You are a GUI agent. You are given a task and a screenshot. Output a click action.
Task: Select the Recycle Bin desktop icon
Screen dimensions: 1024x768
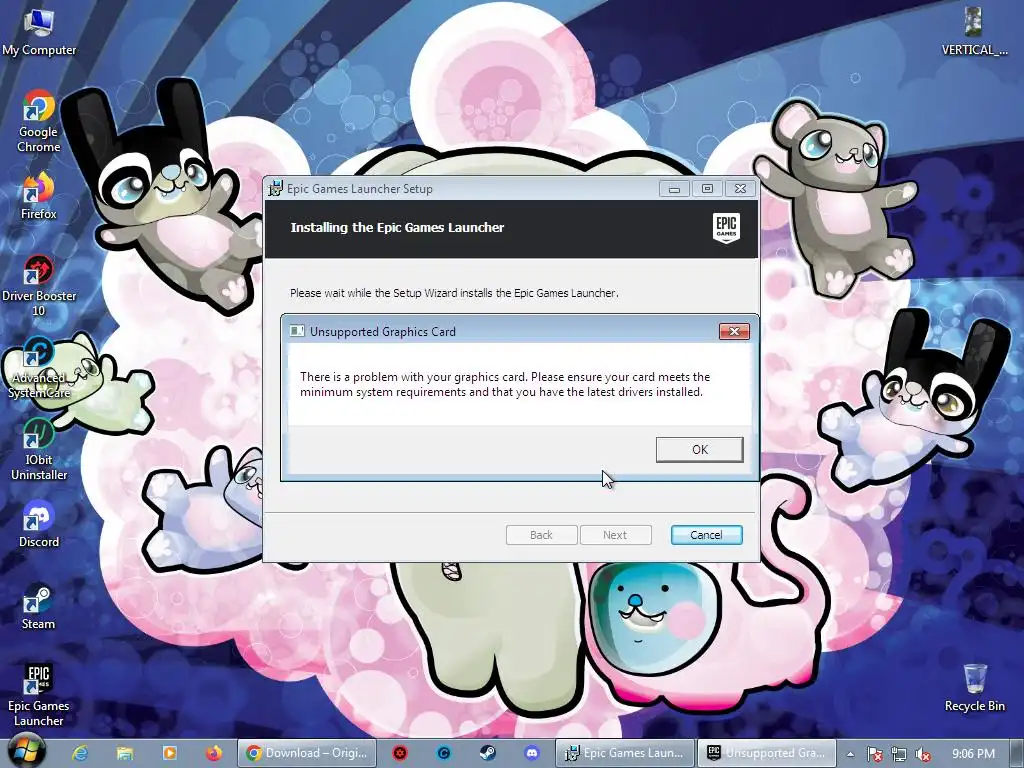pyautogui.click(x=974, y=688)
